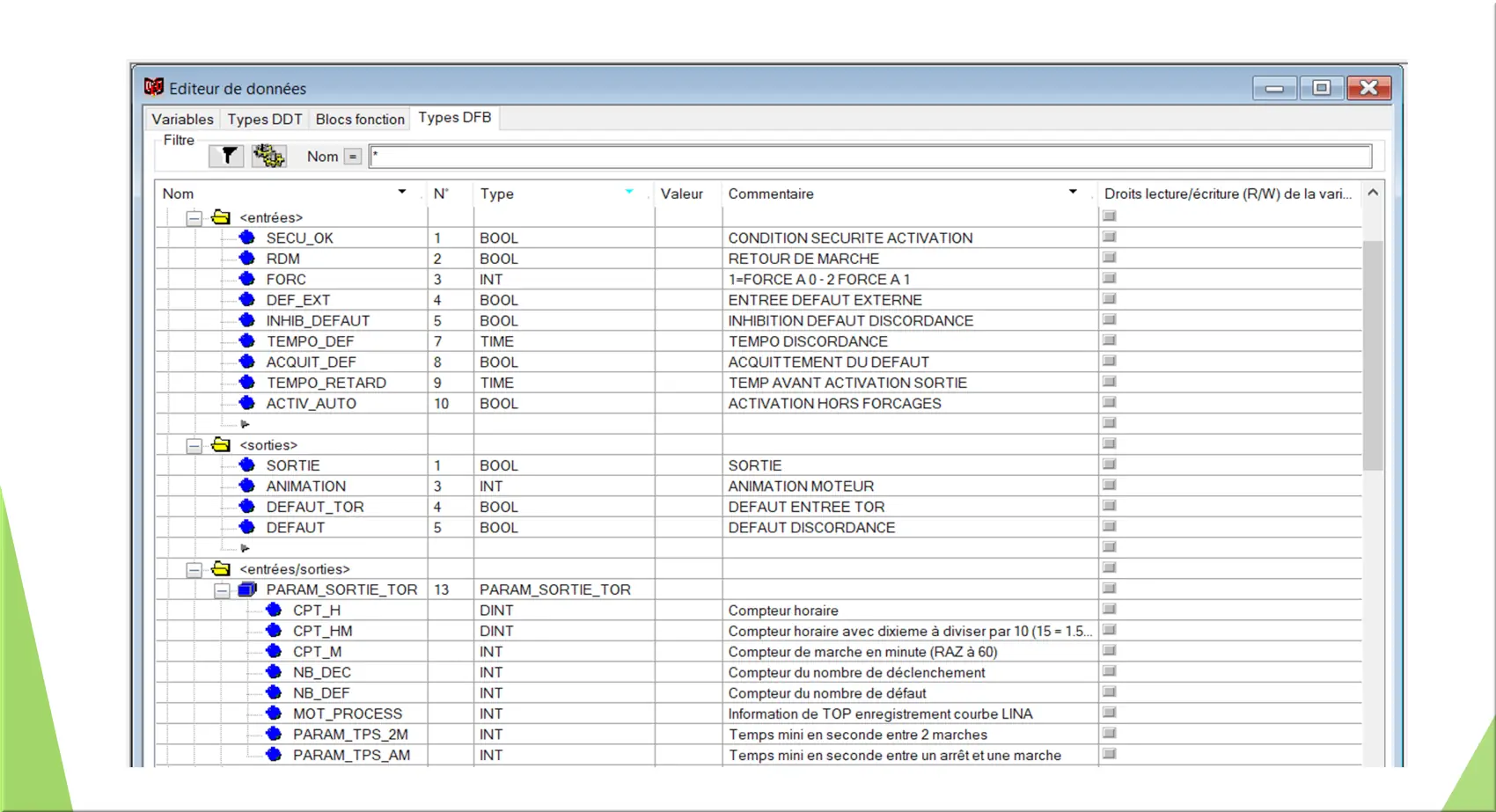Select the PARAM_TPS_AM row name
This screenshot has width=1496, height=812.
pos(351,755)
